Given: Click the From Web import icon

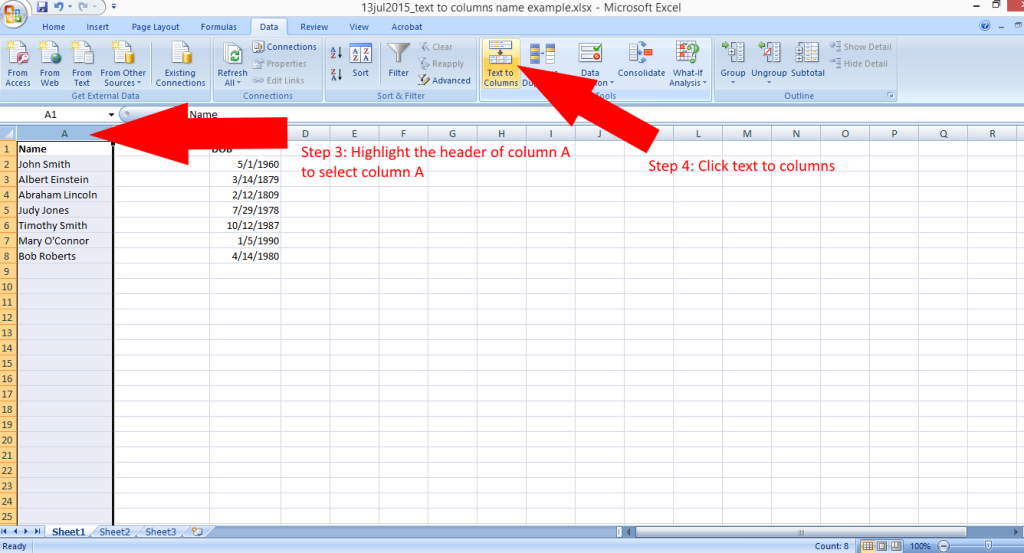Looking at the screenshot, I should [x=50, y=63].
